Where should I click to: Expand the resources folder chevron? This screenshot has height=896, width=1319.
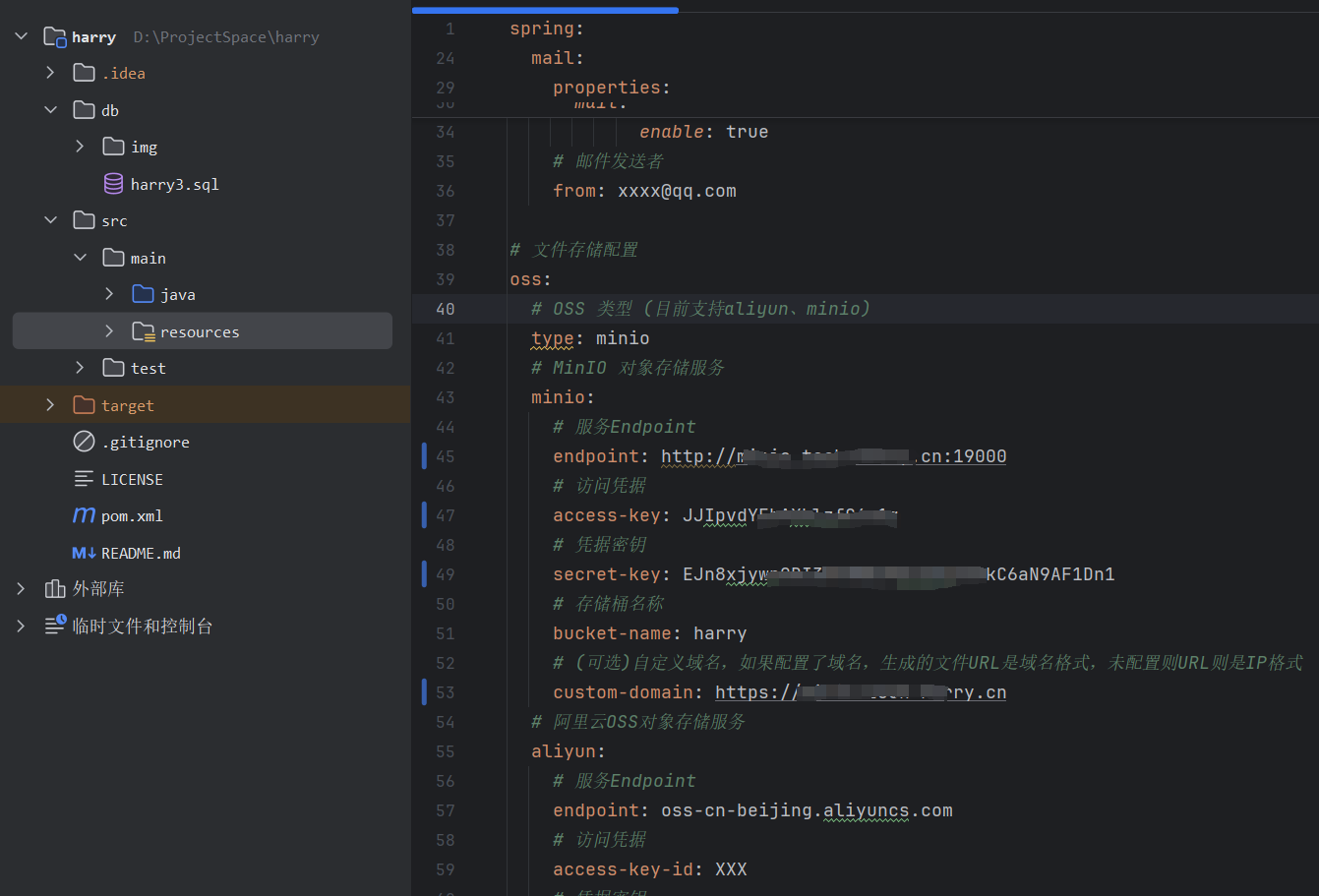click(x=109, y=331)
